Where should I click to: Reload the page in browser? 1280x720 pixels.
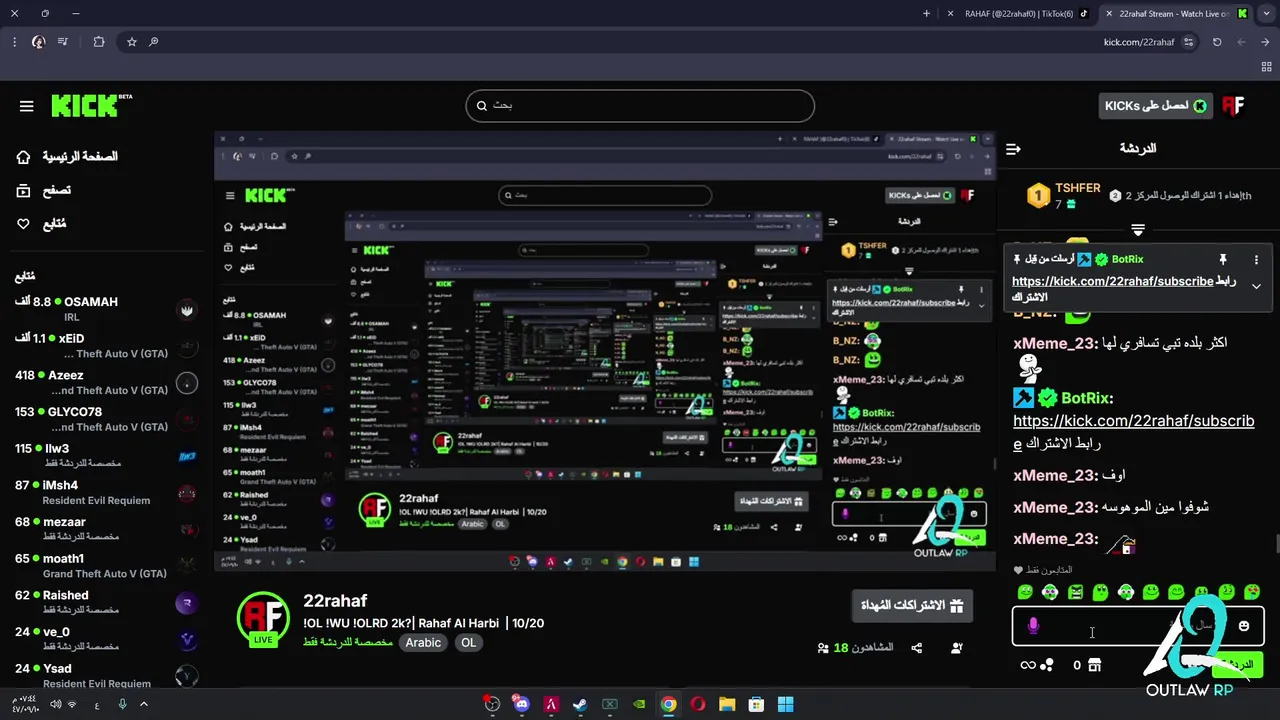1217,42
